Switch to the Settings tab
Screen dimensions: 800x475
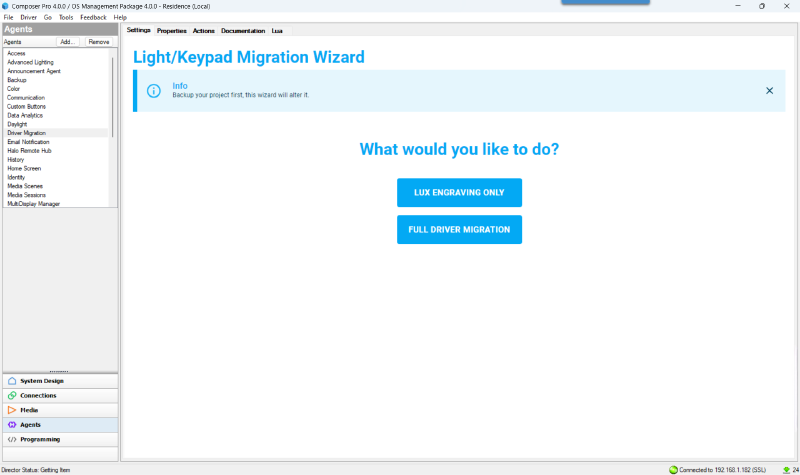point(138,30)
